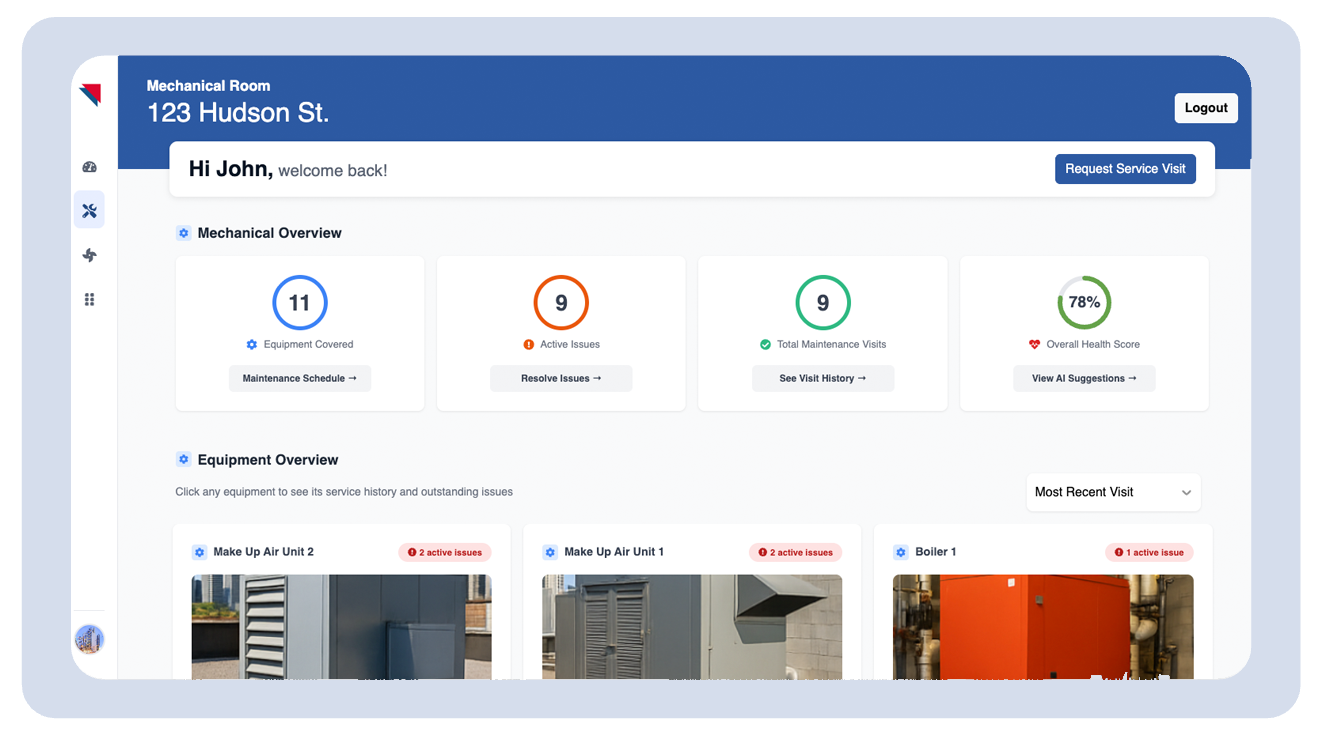Click the red company logo at top left

tap(90, 93)
